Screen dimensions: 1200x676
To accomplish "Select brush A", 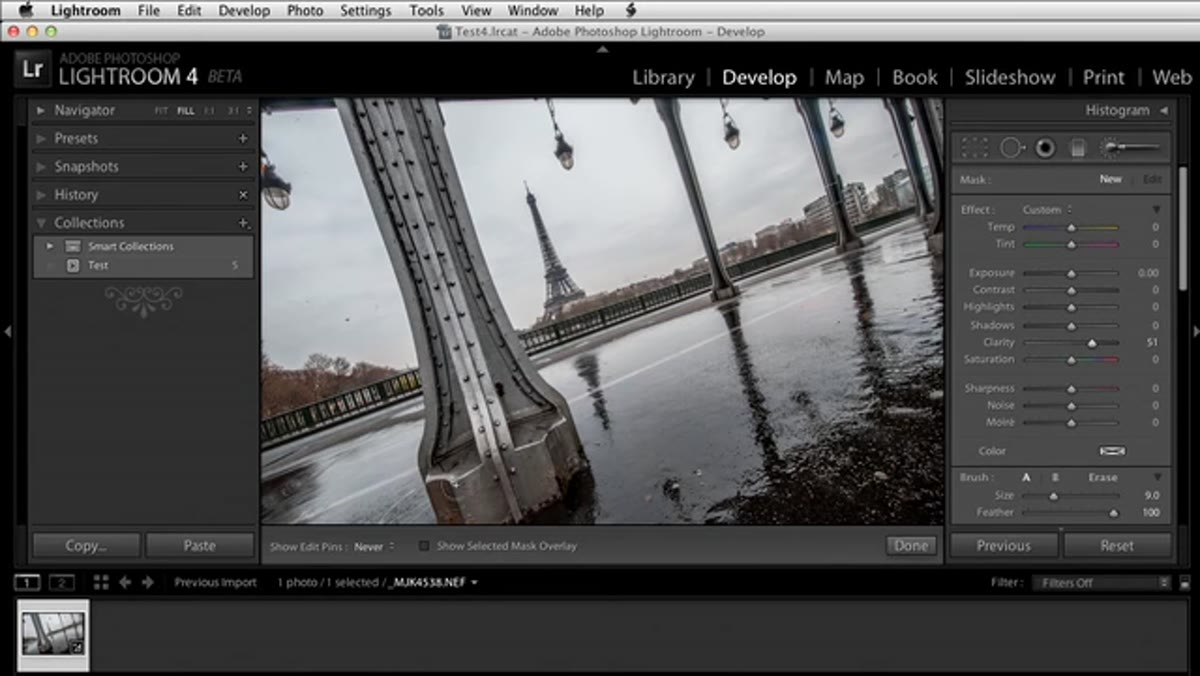I will click(x=1027, y=478).
